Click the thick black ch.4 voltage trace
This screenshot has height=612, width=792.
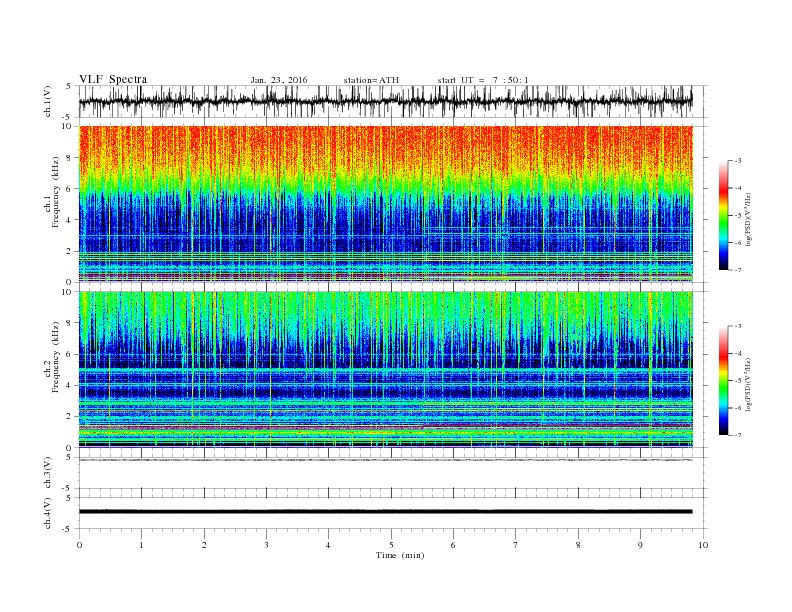click(x=385, y=512)
